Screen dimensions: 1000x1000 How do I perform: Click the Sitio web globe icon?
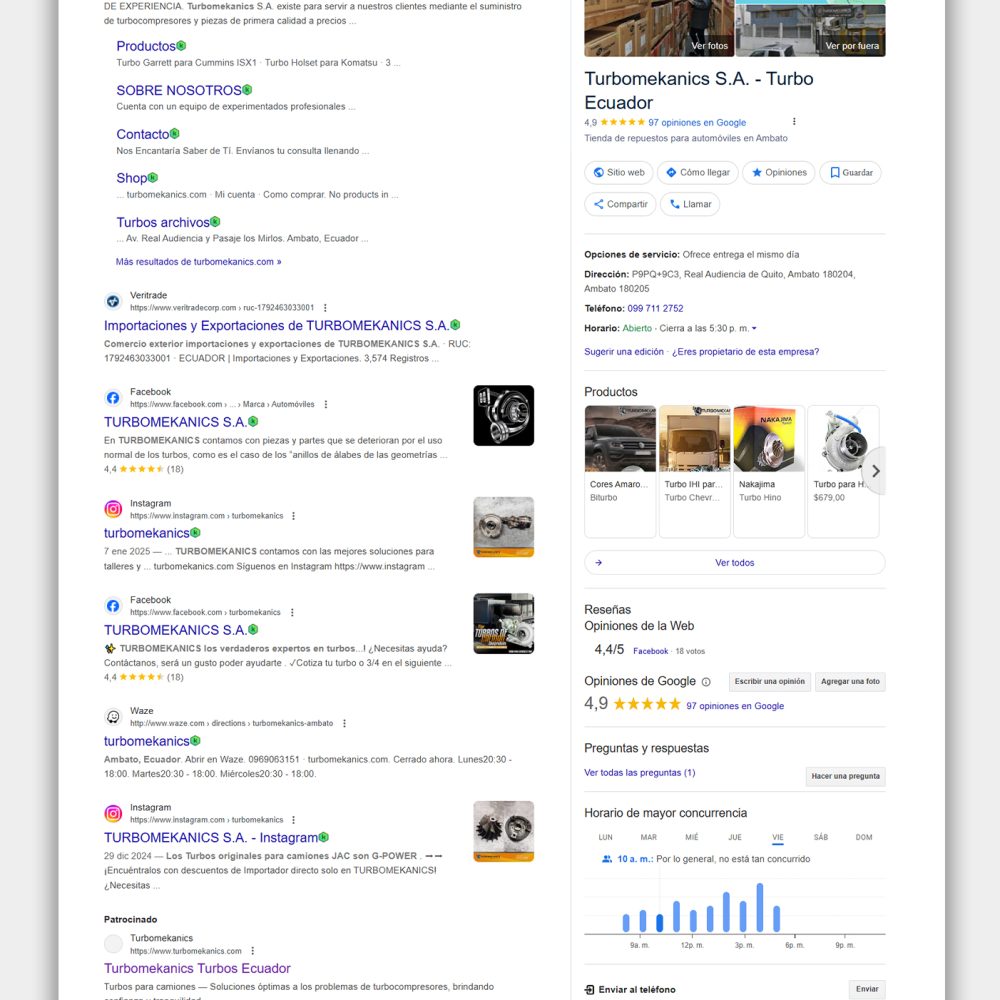coord(598,172)
